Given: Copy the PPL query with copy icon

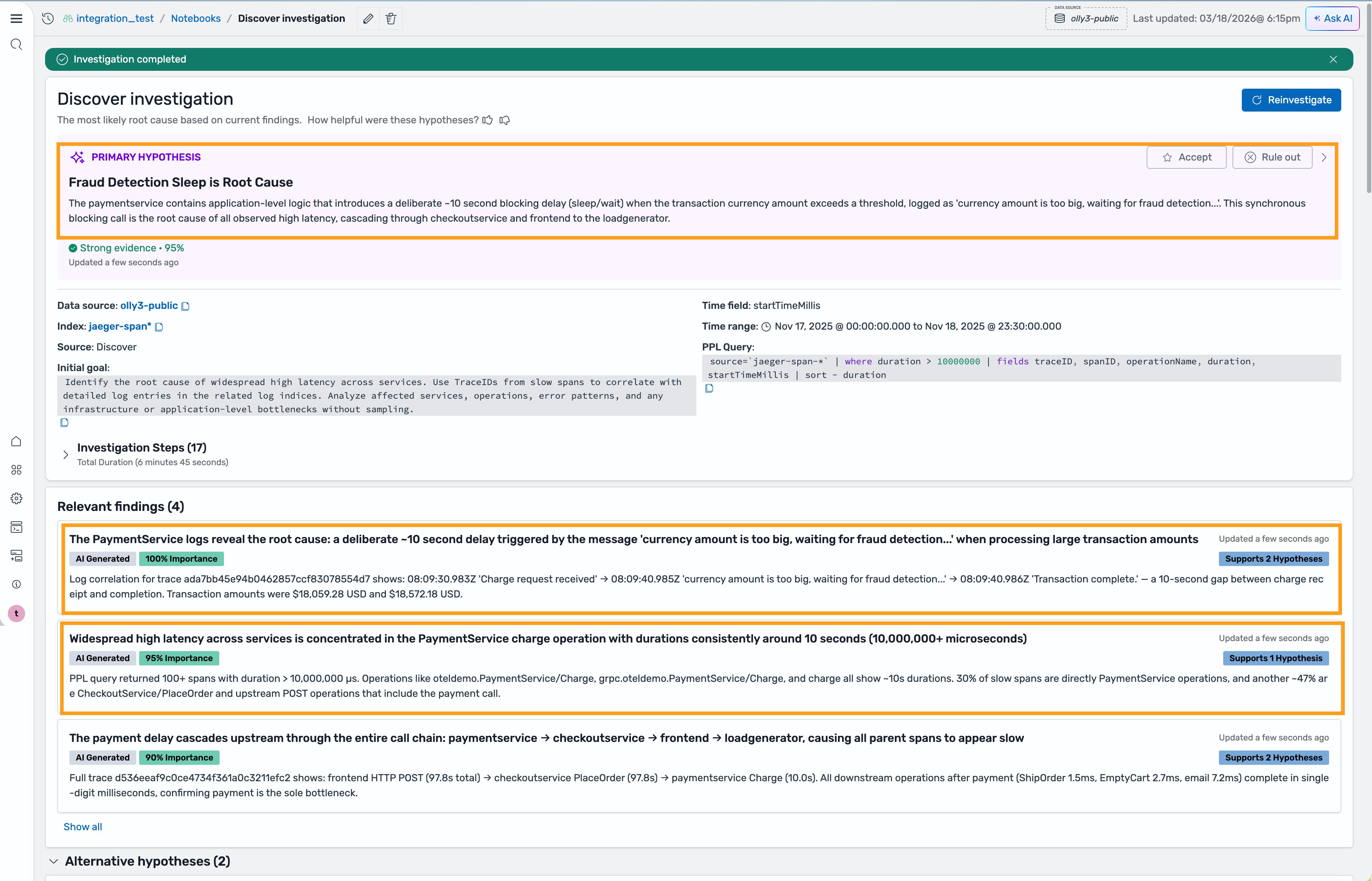Looking at the screenshot, I should tap(709, 388).
